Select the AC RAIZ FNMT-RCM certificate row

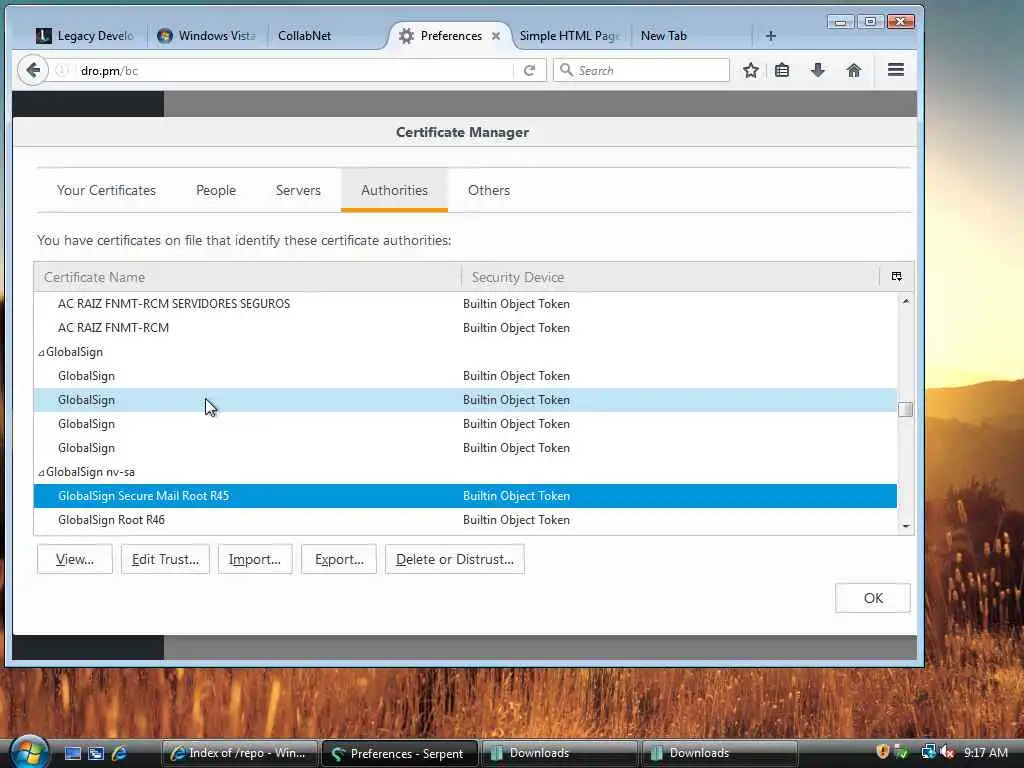click(x=465, y=328)
